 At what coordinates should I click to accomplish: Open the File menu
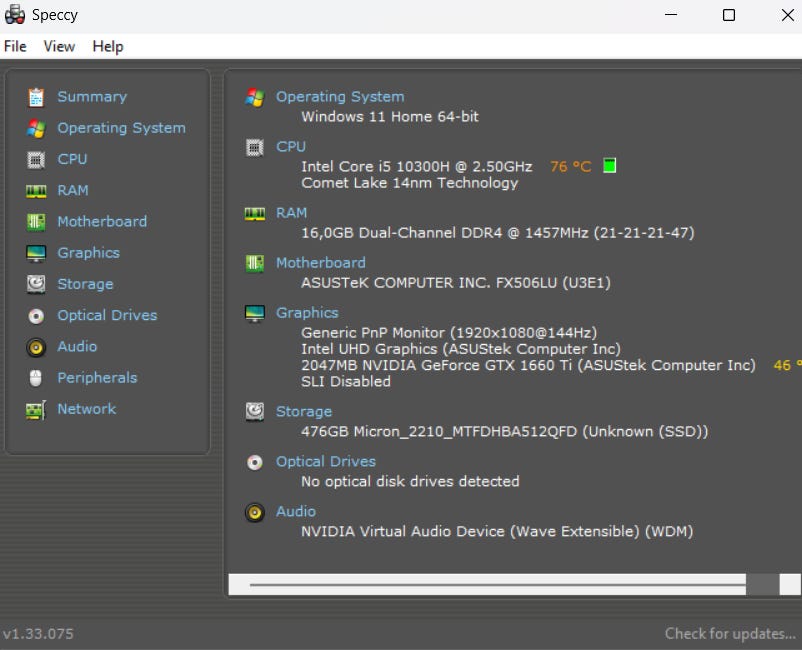pyautogui.click(x=15, y=47)
